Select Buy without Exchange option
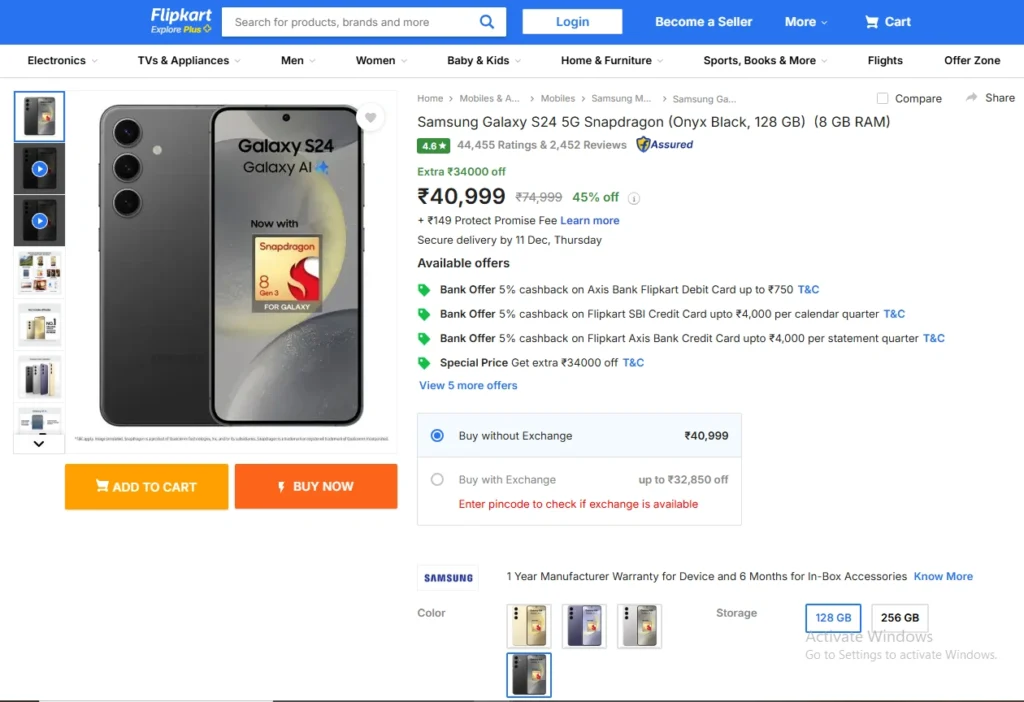The image size is (1024, 702). click(x=437, y=436)
